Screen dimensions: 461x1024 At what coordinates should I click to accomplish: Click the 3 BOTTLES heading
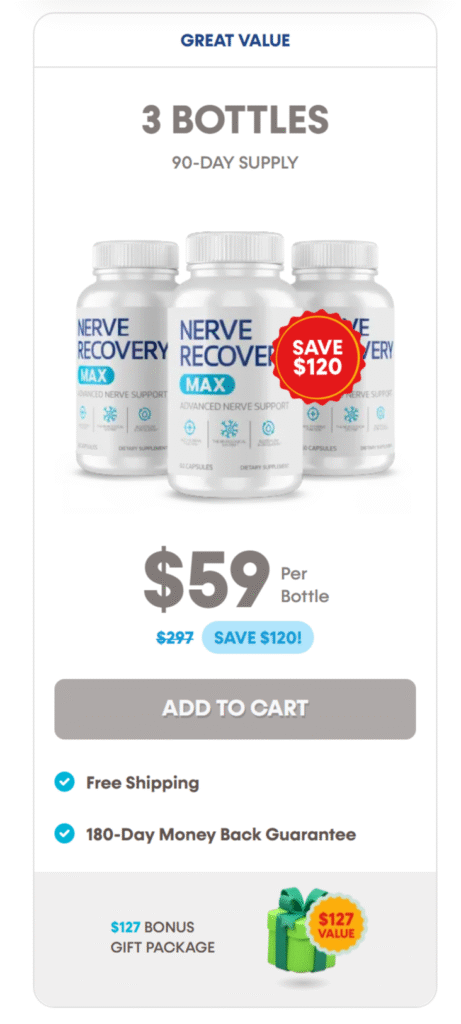235,120
